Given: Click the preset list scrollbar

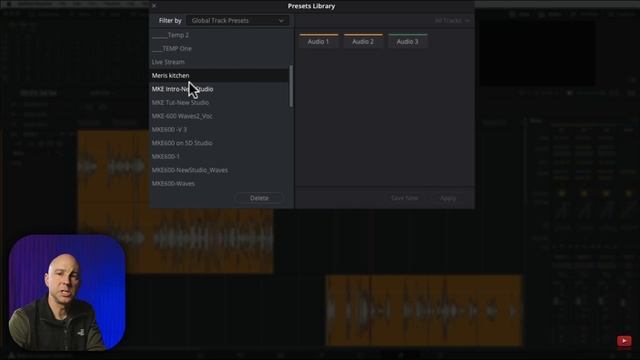Looking at the screenshot, I should pyautogui.click(x=291, y=86).
